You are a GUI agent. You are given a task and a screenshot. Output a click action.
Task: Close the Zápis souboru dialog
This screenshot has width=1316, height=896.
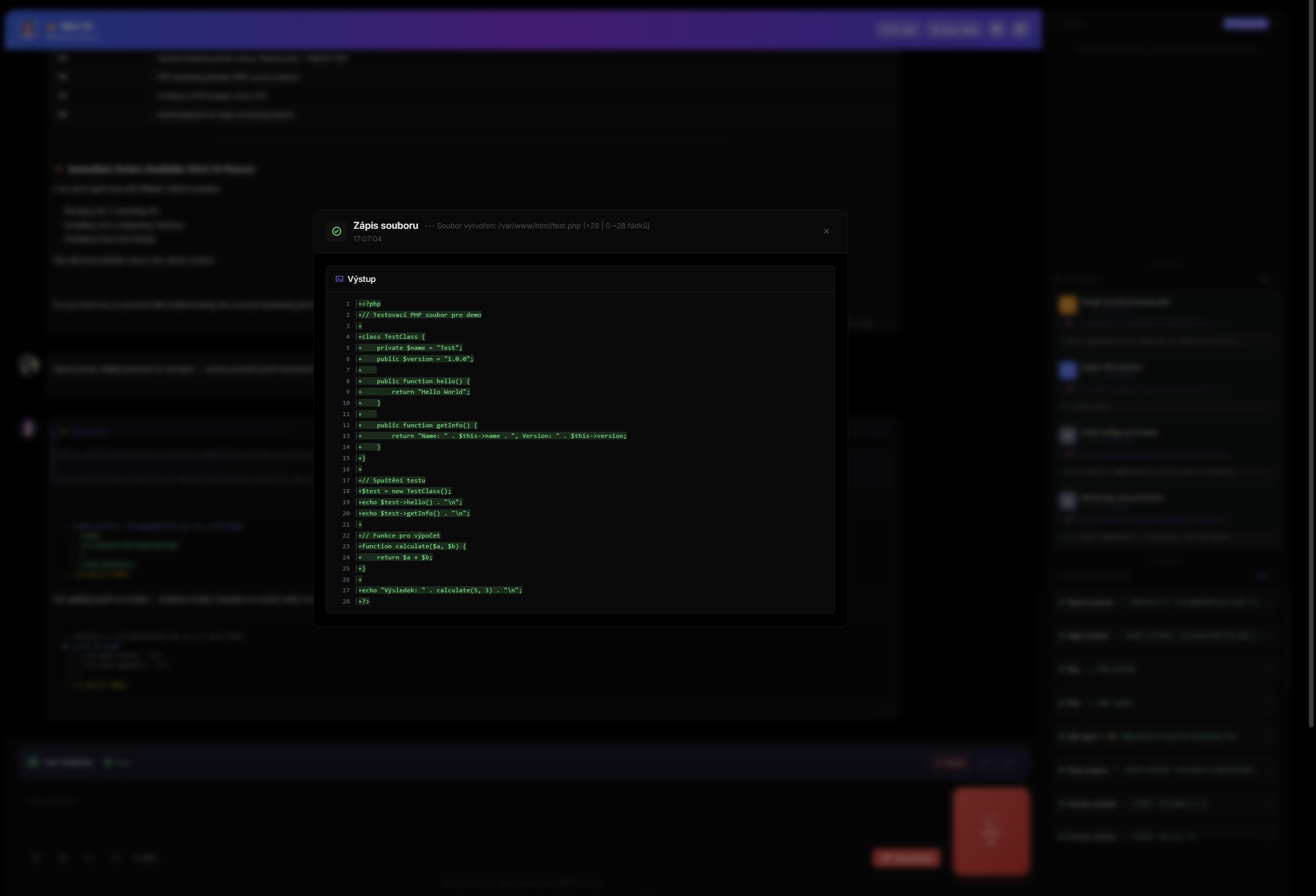(x=826, y=231)
